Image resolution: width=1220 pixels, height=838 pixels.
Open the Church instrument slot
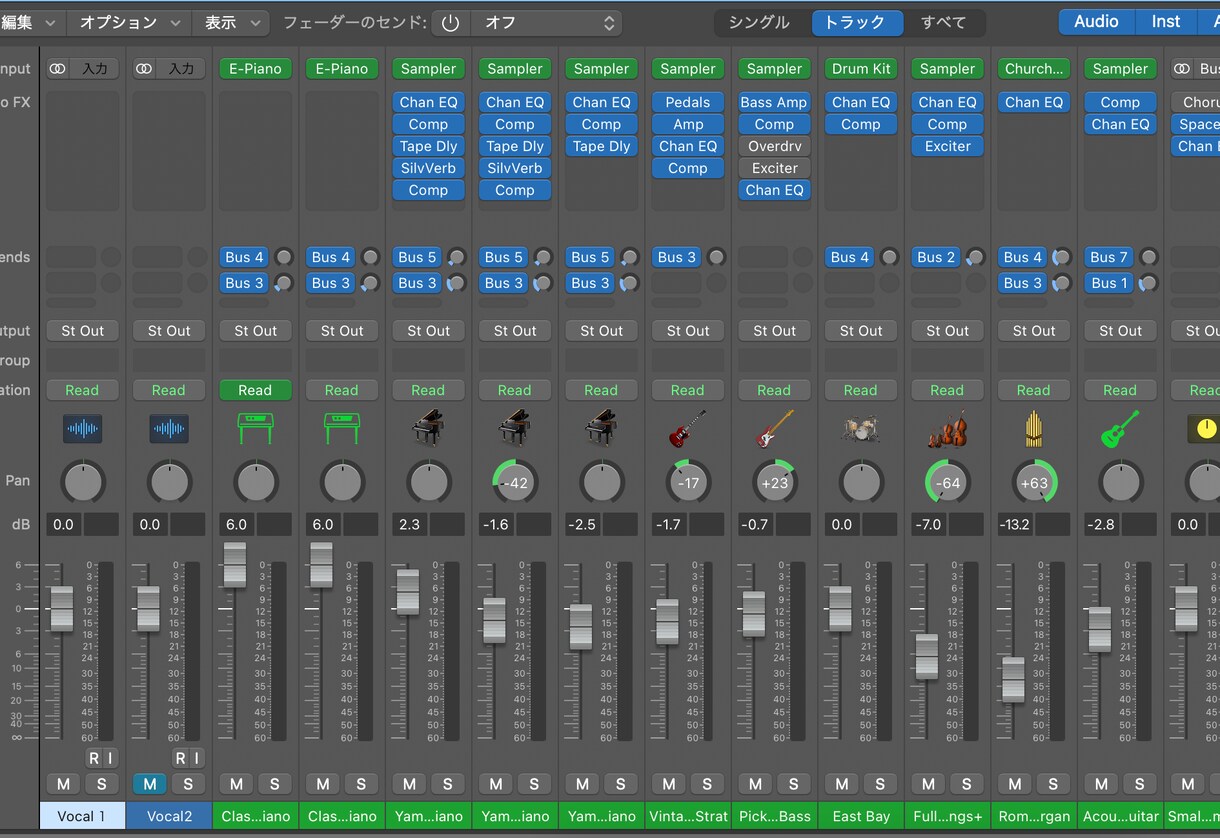click(1034, 68)
